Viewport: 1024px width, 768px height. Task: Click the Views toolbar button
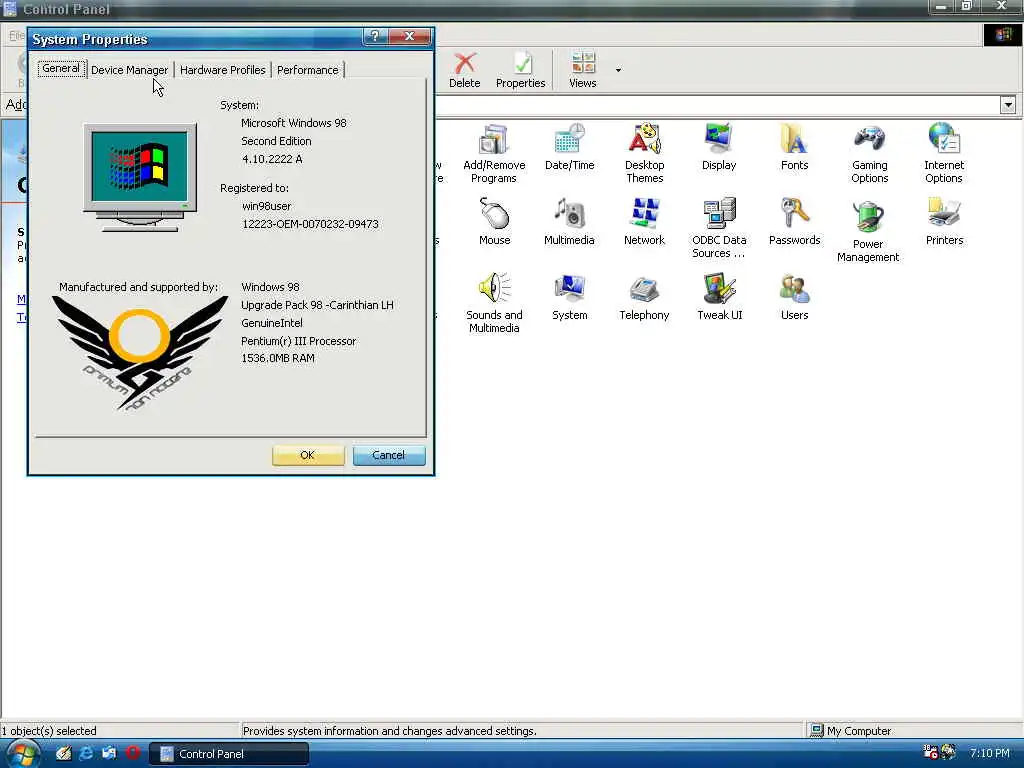[x=583, y=70]
